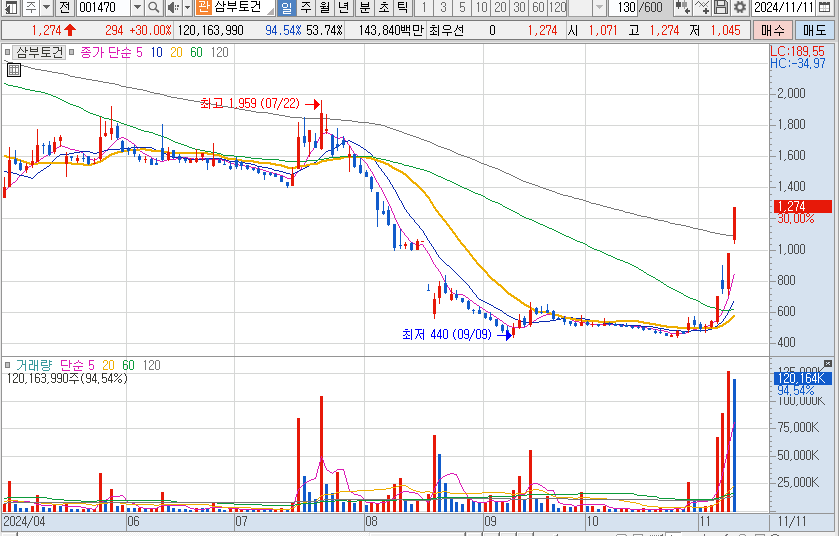The height and width of the screenshot is (536, 839).
Task: Click the green 60 price MA legend
Action: 196,52
